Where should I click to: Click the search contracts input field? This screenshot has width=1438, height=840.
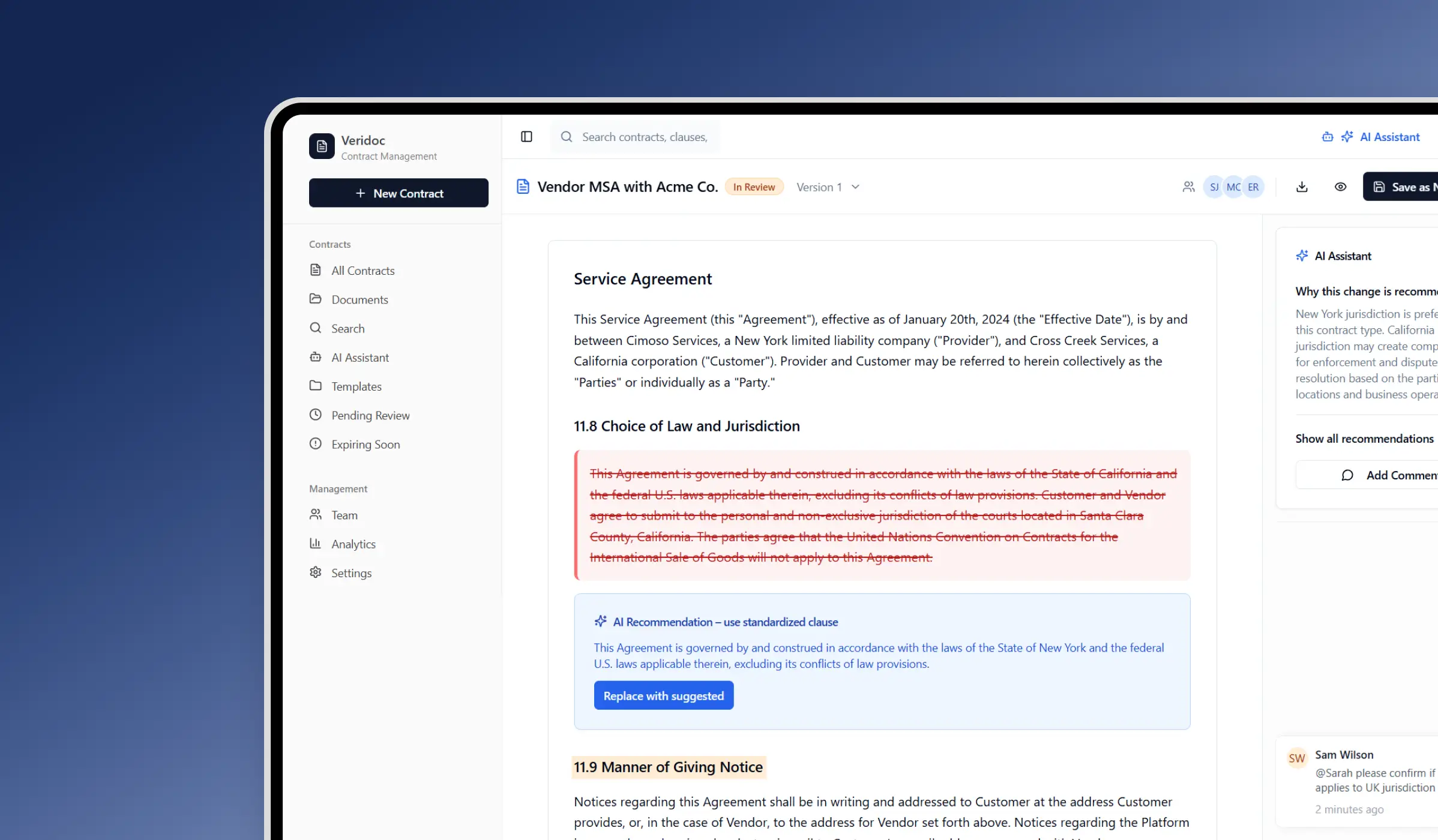coord(636,137)
